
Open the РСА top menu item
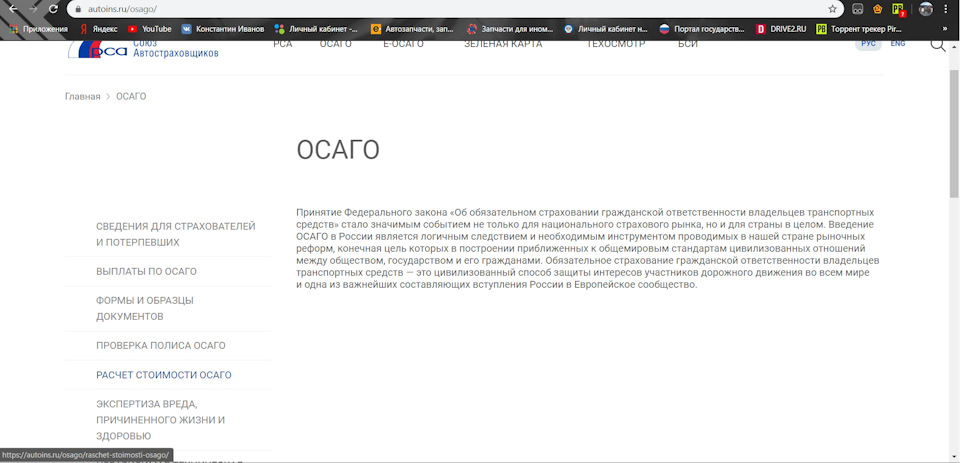tap(283, 43)
